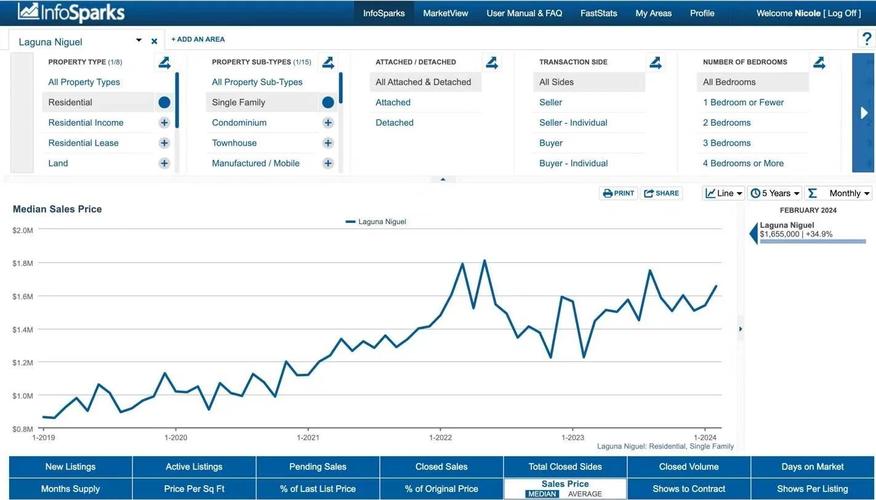Viewport: 876px width, 500px height.
Task: Click the Log Off link
Action: pos(840,13)
